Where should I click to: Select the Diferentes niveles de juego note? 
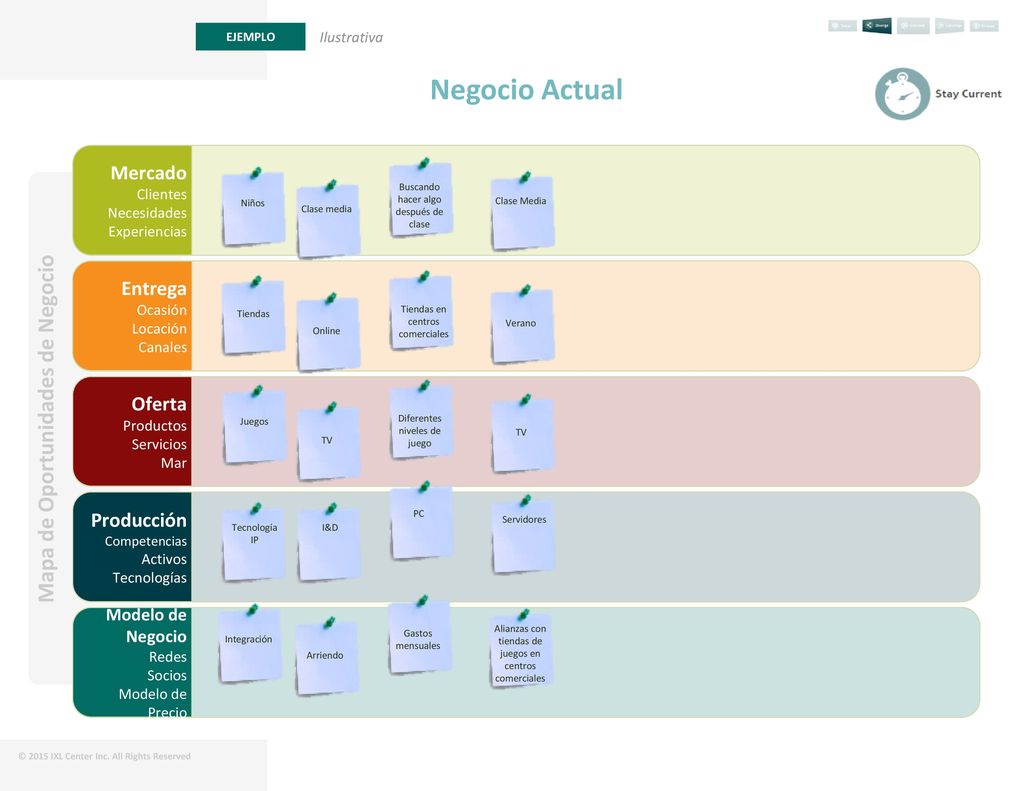pyautogui.click(x=421, y=422)
